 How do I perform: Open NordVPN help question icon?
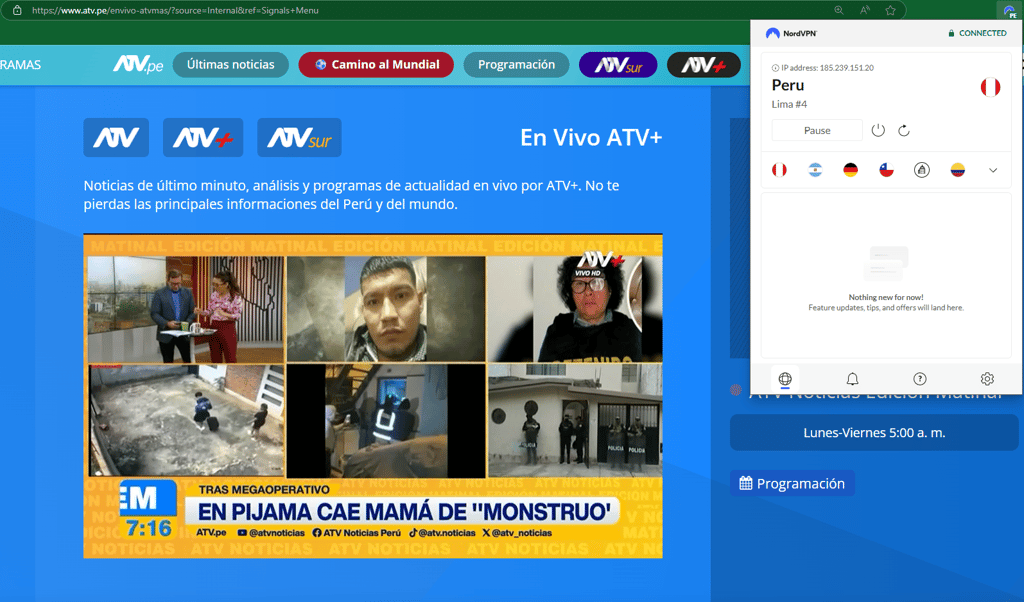(920, 379)
